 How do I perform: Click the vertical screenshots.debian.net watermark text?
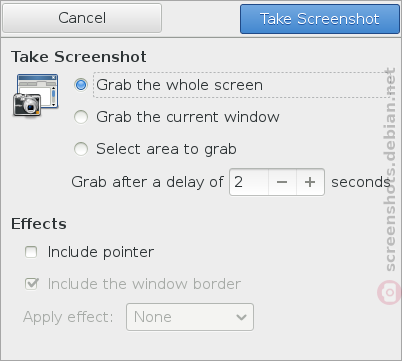pos(389,169)
